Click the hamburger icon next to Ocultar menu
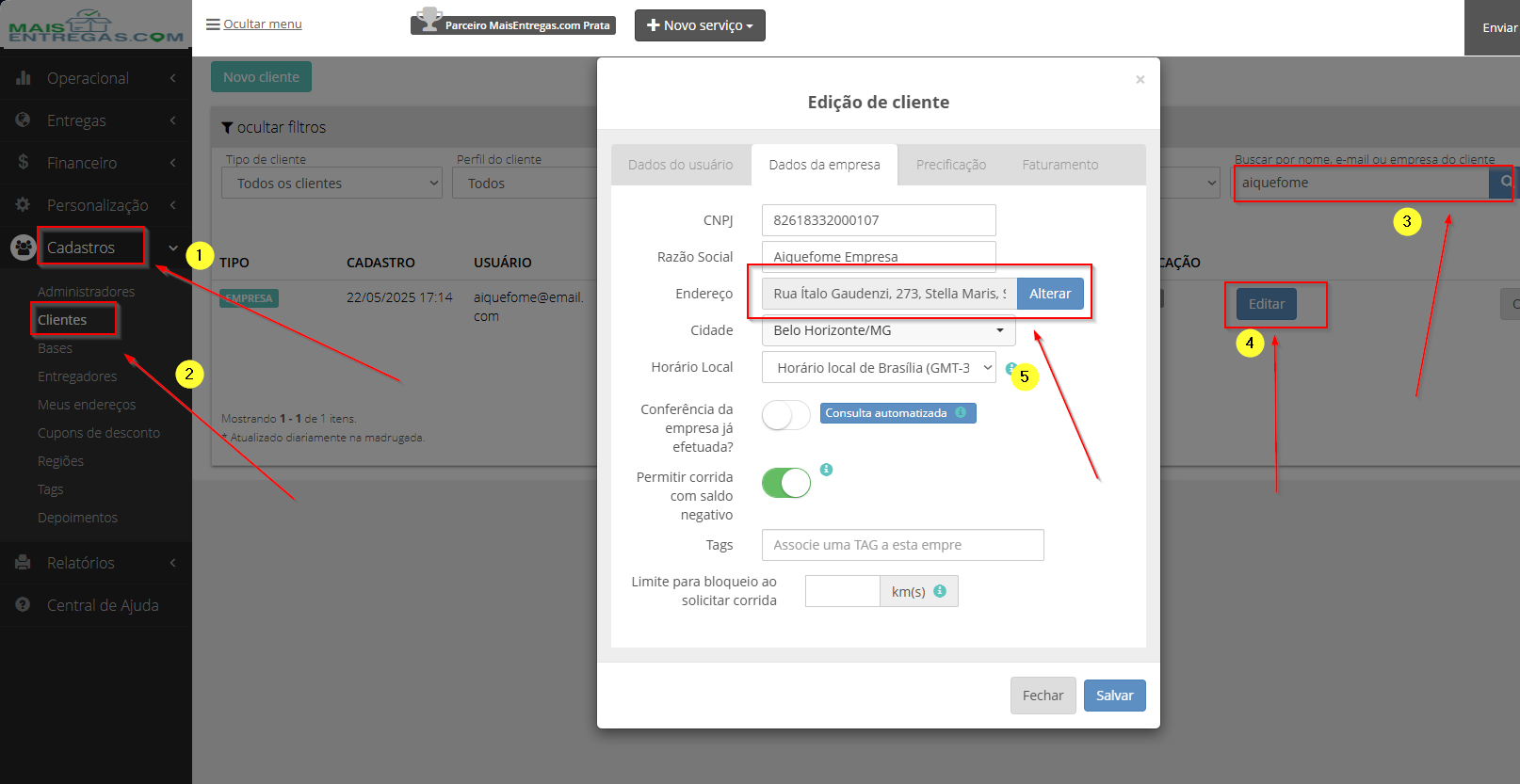Image resolution: width=1520 pixels, height=784 pixels. coord(213,24)
